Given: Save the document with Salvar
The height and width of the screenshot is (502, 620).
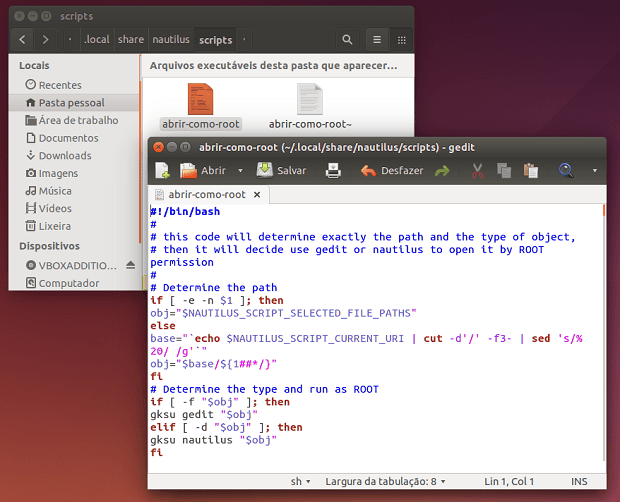Looking at the screenshot, I should click(281, 171).
